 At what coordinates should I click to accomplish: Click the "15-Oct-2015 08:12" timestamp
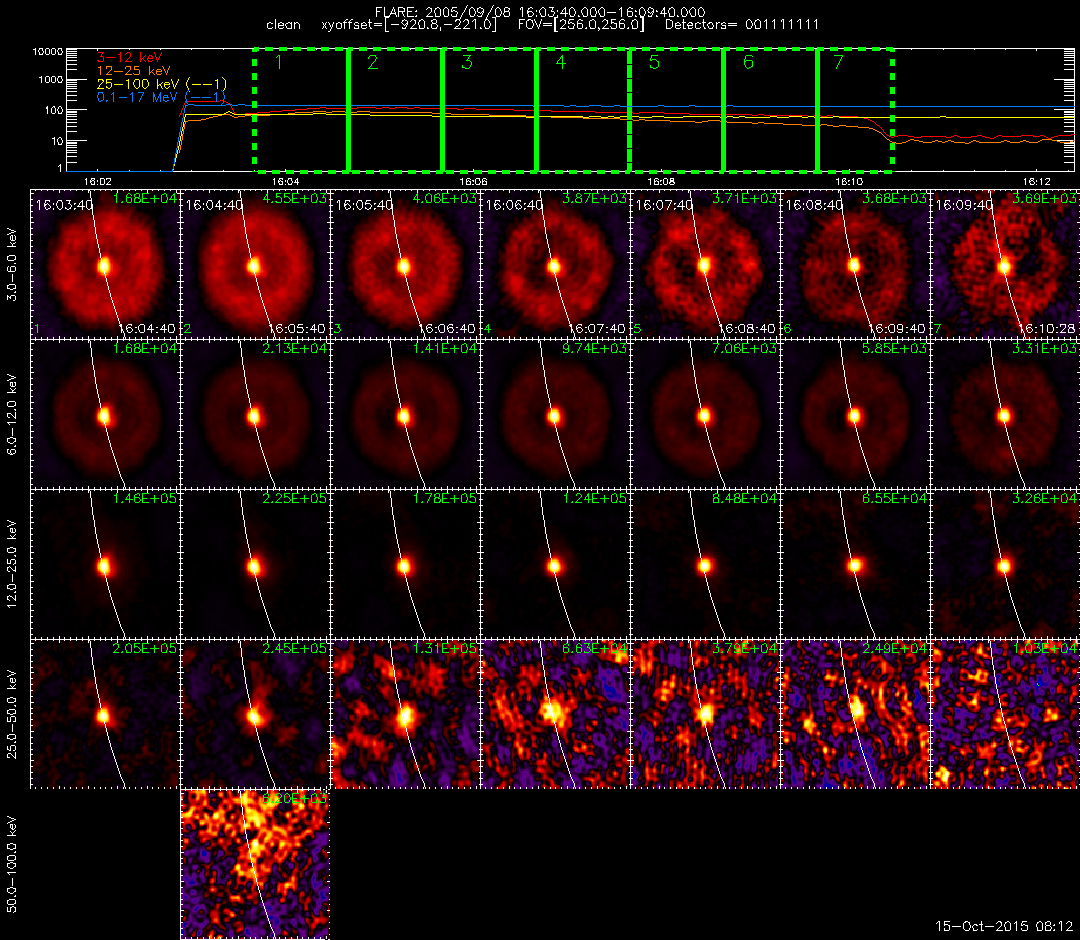(x=1004, y=926)
